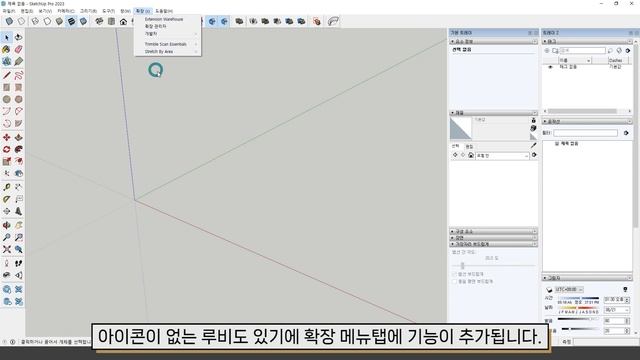This screenshot has height=360, width=640.
Task: Collapse the 그림자 panel
Action: 587,278
